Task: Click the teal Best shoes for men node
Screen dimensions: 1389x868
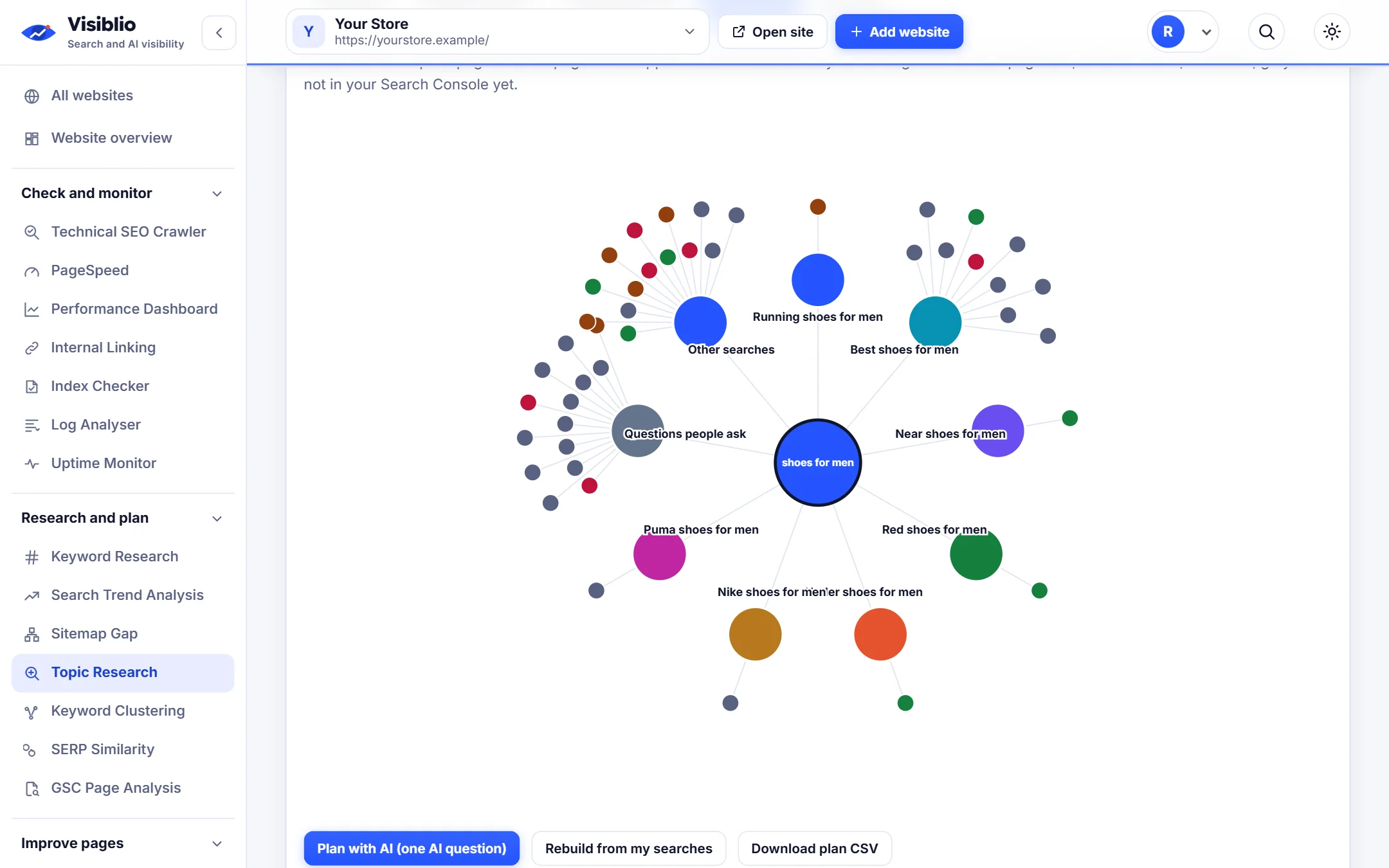Action: point(936,322)
